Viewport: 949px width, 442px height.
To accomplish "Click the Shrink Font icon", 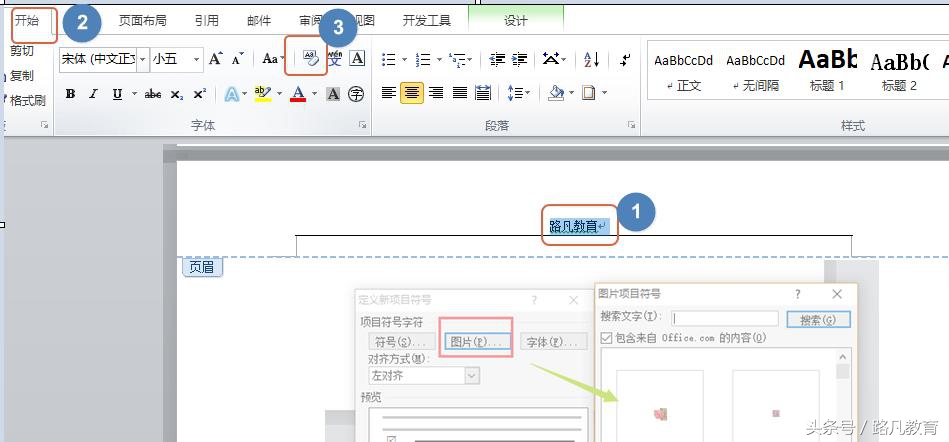I will click(x=237, y=59).
